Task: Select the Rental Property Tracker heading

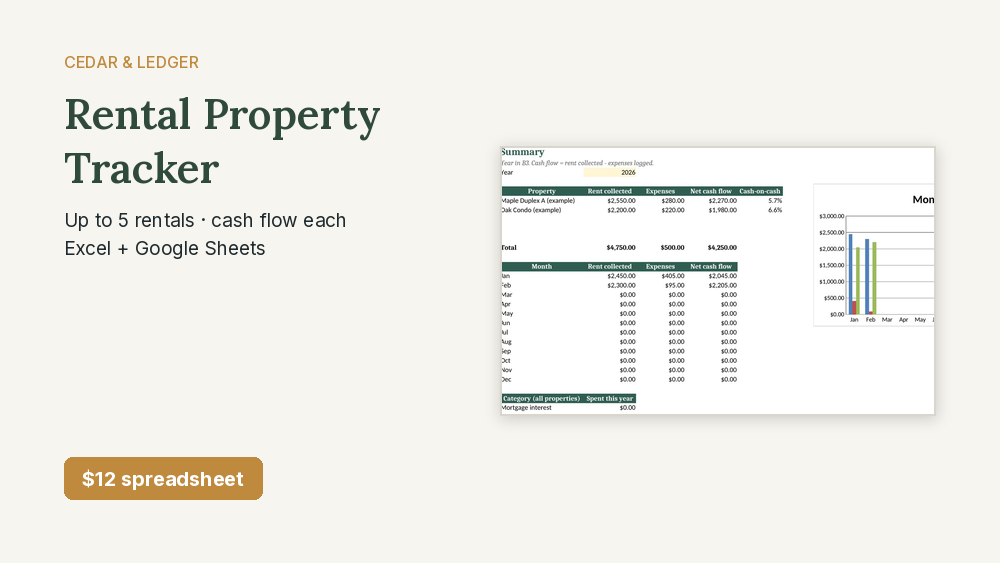Action: (x=222, y=141)
